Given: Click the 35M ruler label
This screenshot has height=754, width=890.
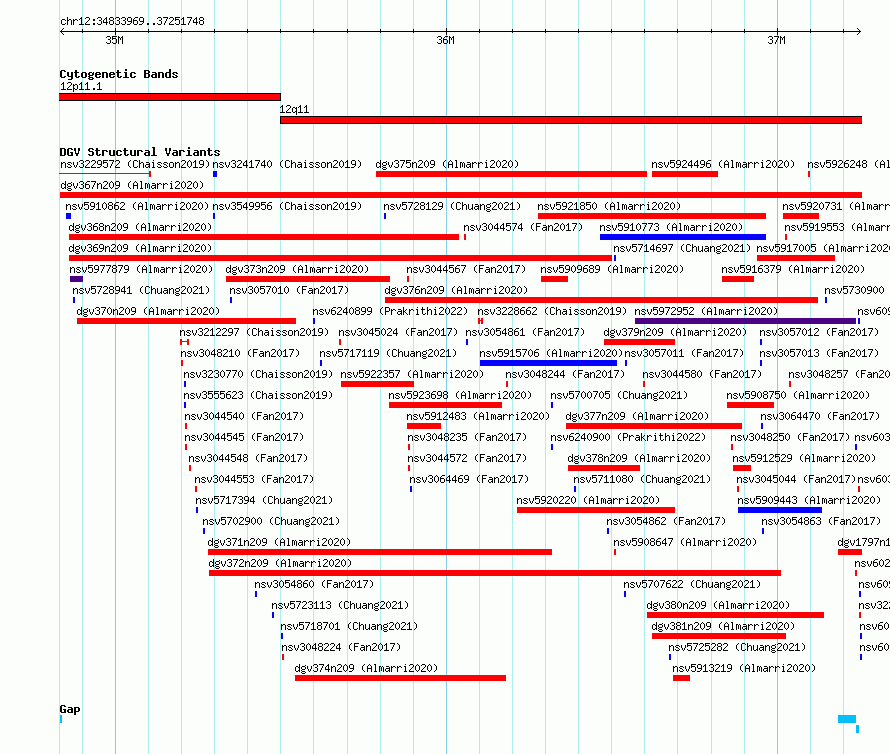Looking at the screenshot, I should tap(115, 40).
